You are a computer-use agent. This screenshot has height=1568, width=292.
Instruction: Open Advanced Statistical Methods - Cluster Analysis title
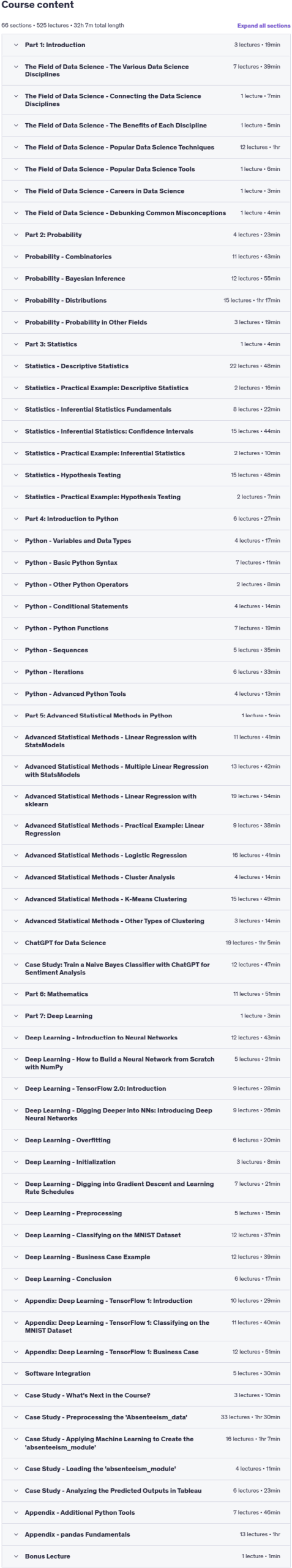99,878
